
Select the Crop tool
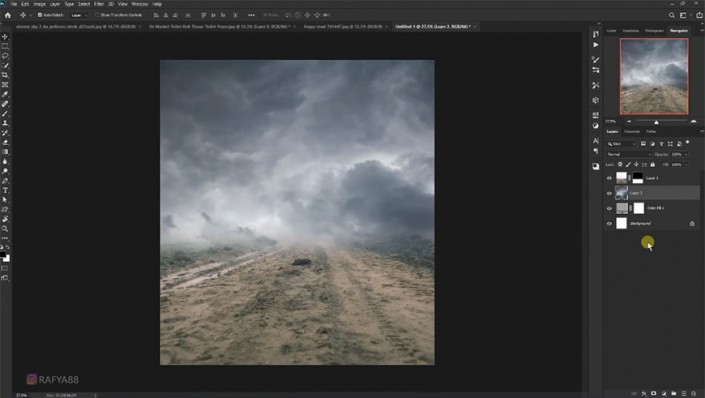pyautogui.click(x=5, y=75)
